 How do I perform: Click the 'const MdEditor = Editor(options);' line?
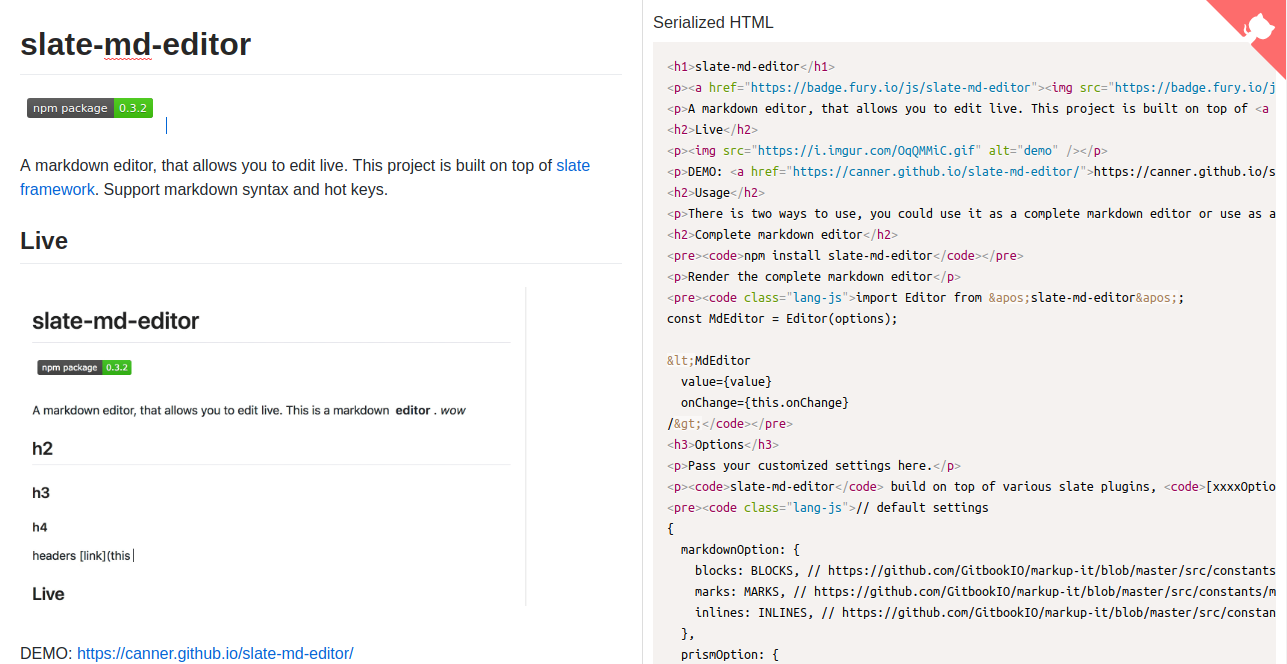click(782, 319)
